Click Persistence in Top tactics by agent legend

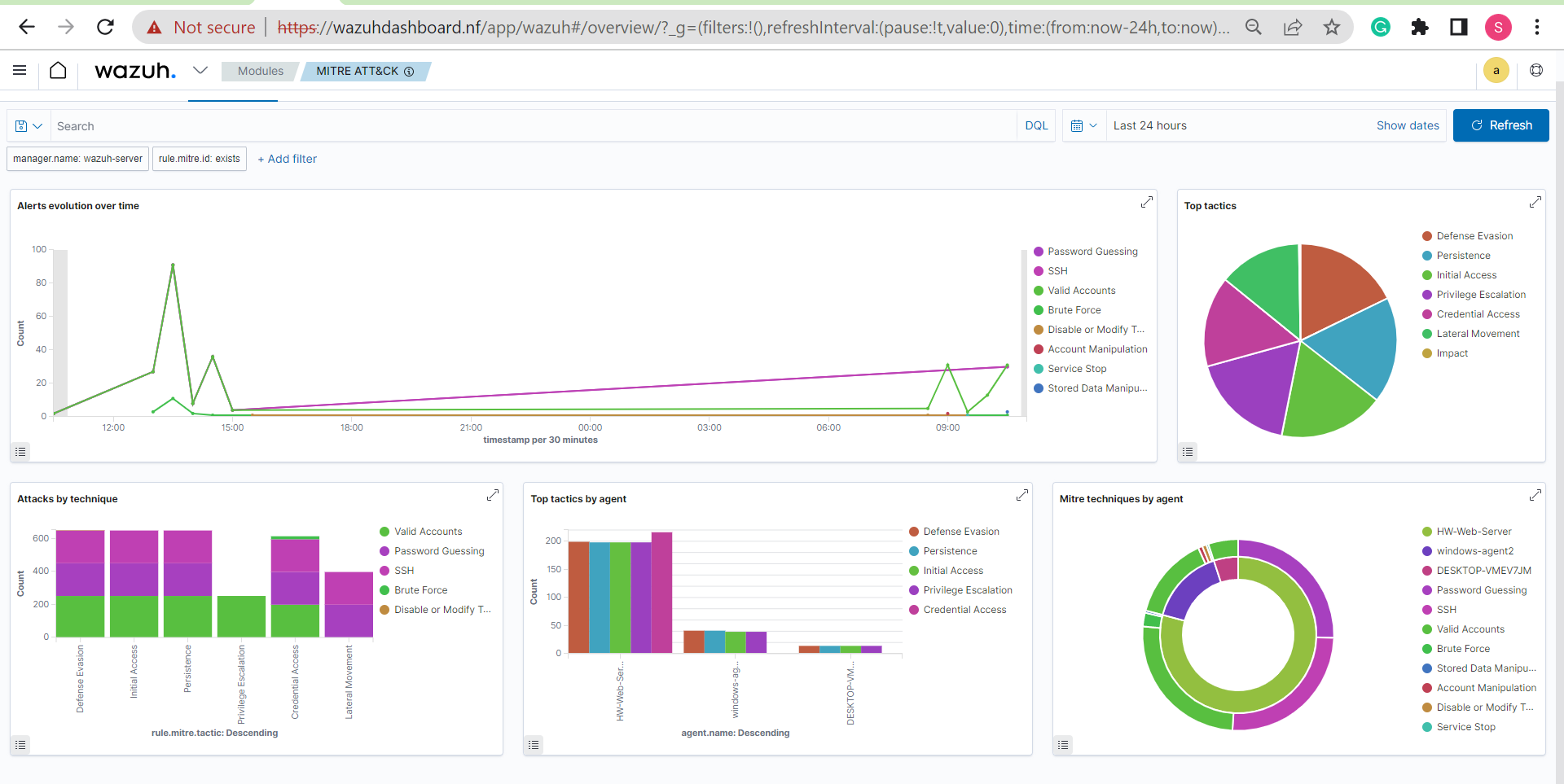950,551
